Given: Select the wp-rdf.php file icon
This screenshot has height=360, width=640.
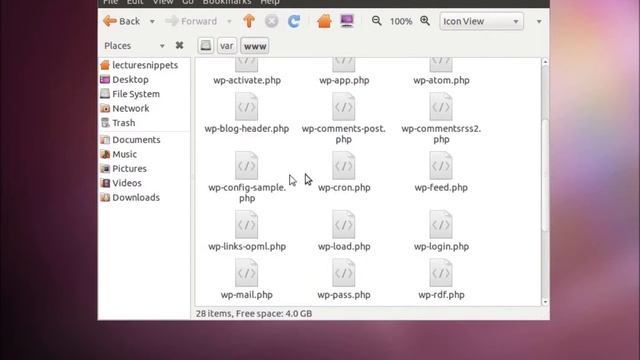Looking at the screenshot, I should [441, 273].
